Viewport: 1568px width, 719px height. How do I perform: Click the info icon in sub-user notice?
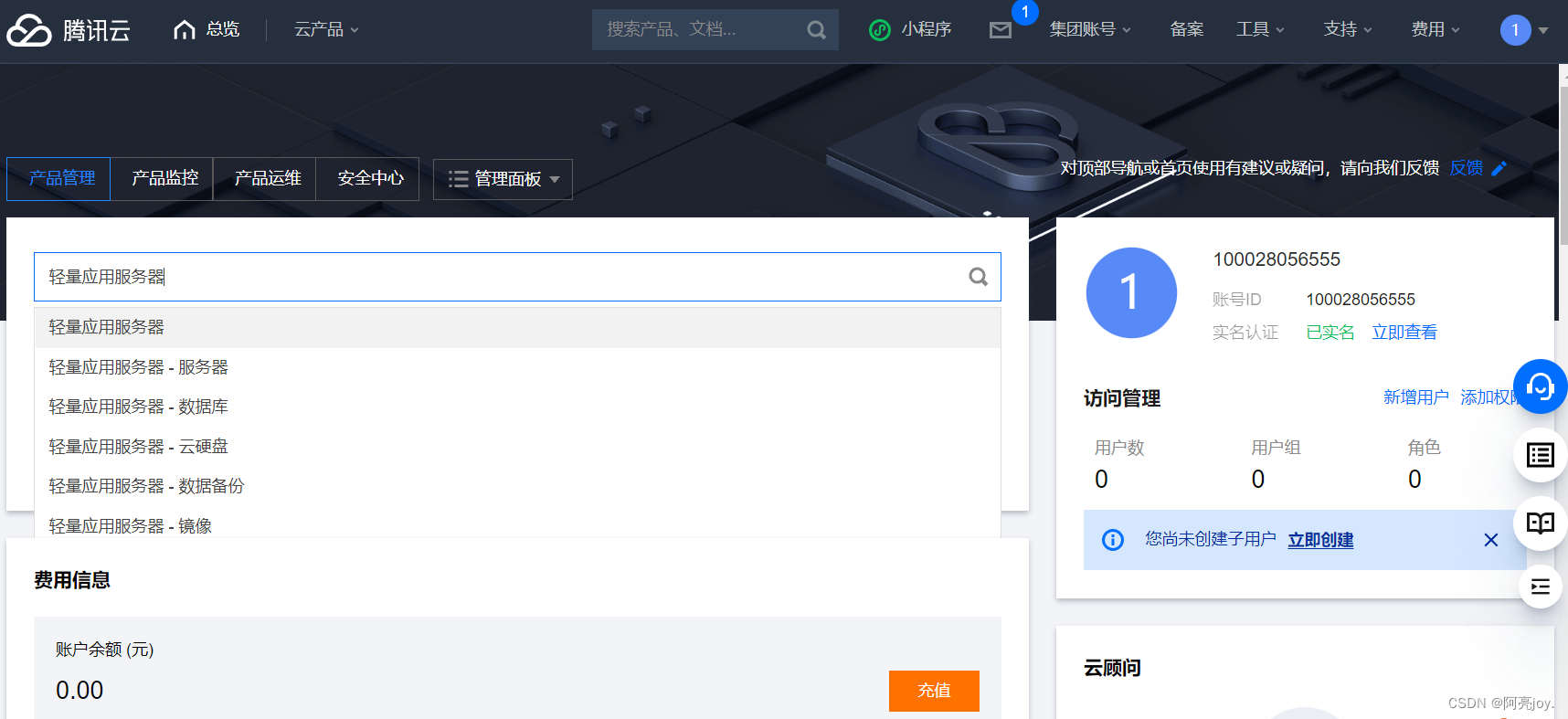click(x=1112, y=540)
